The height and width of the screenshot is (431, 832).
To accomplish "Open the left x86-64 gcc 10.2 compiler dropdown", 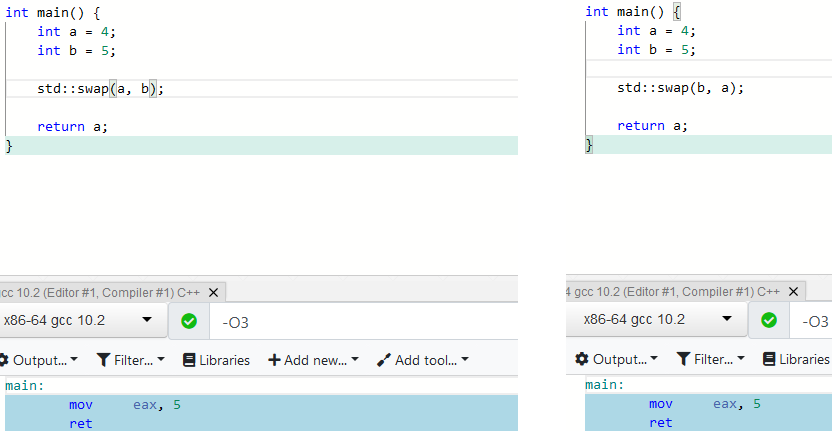I will (83, 320).
